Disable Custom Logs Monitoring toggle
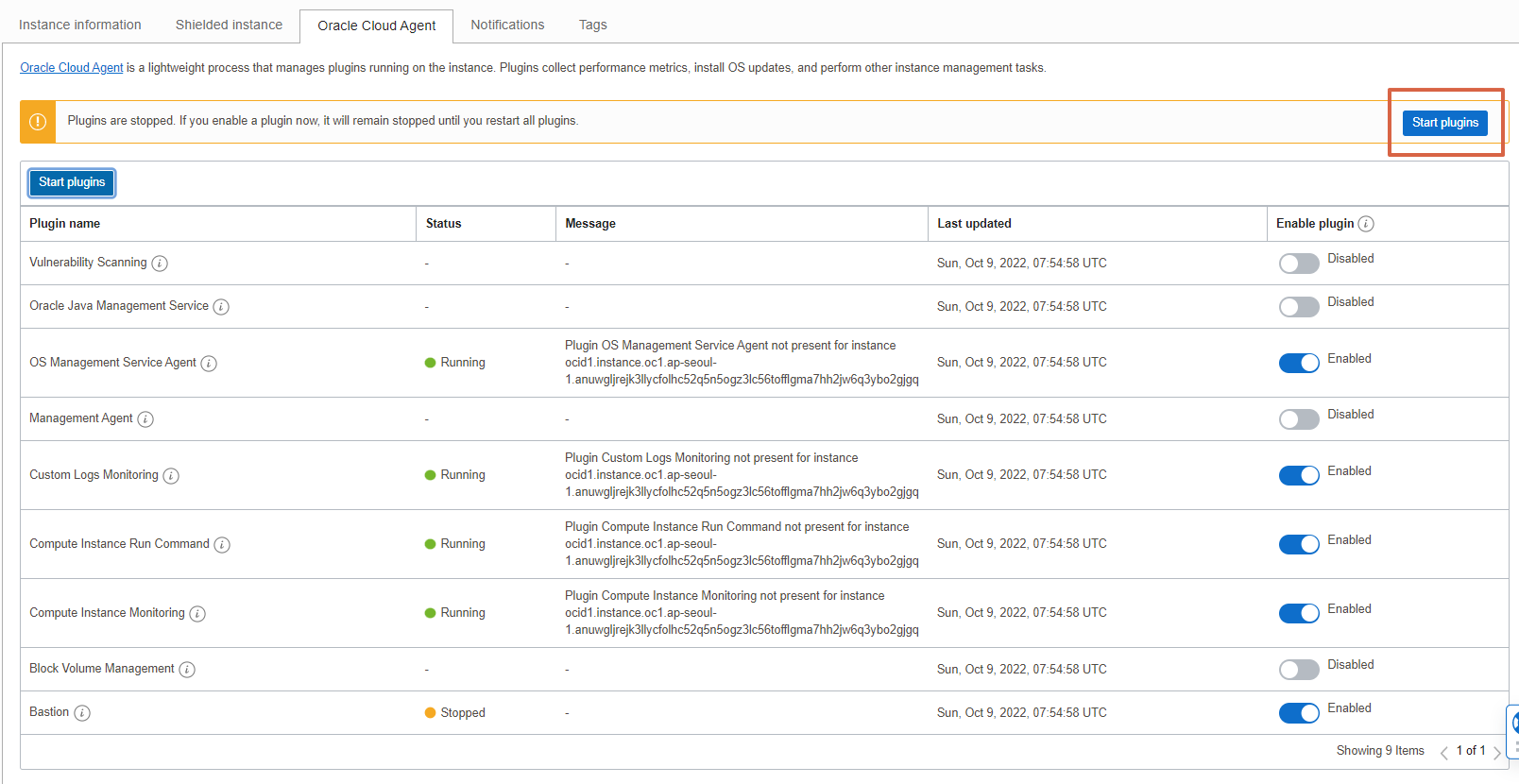 (x=1299, y=476)
